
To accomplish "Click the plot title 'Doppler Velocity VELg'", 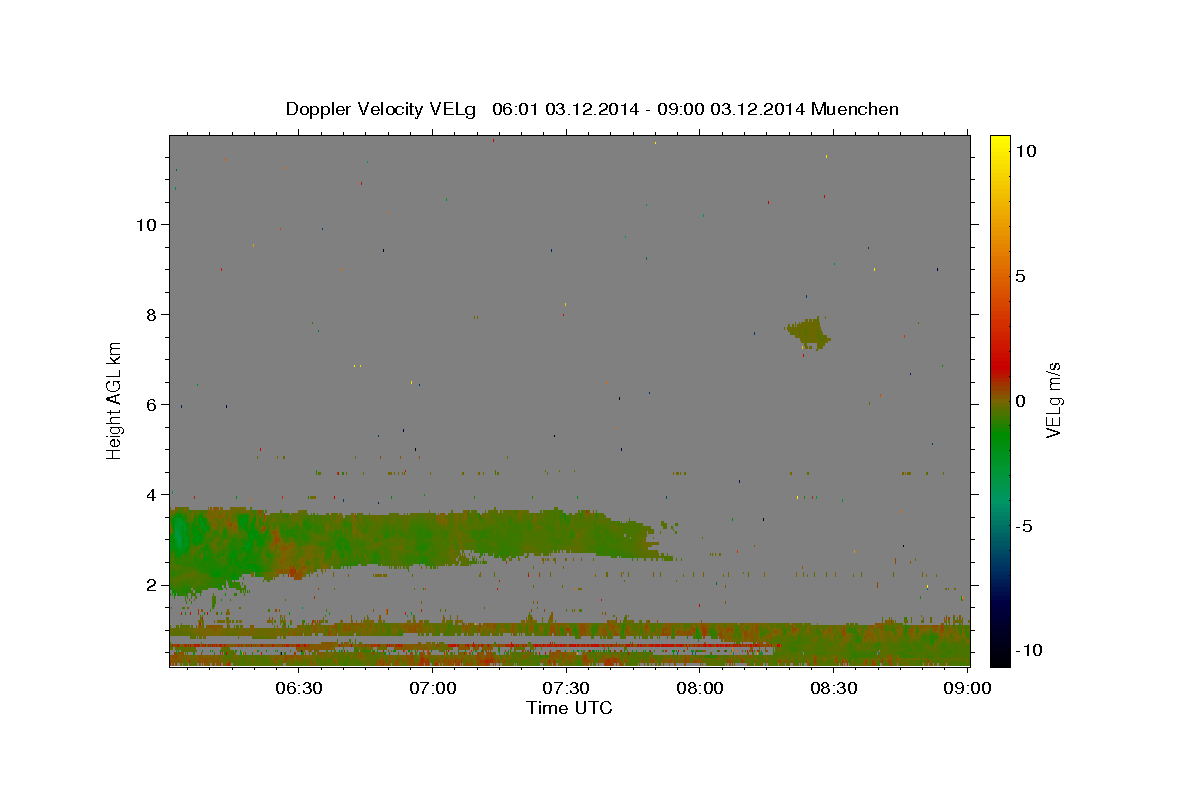I will pyautogui.click(x=382, y=109).
